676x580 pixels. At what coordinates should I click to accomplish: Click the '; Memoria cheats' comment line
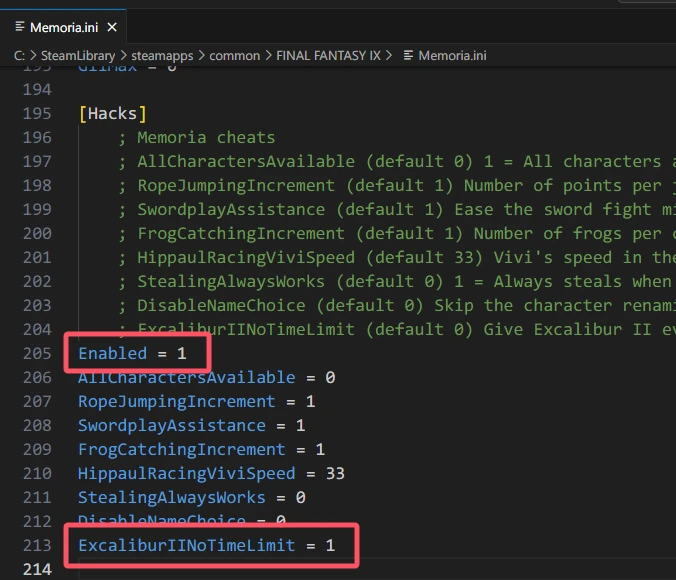point(197,138)
